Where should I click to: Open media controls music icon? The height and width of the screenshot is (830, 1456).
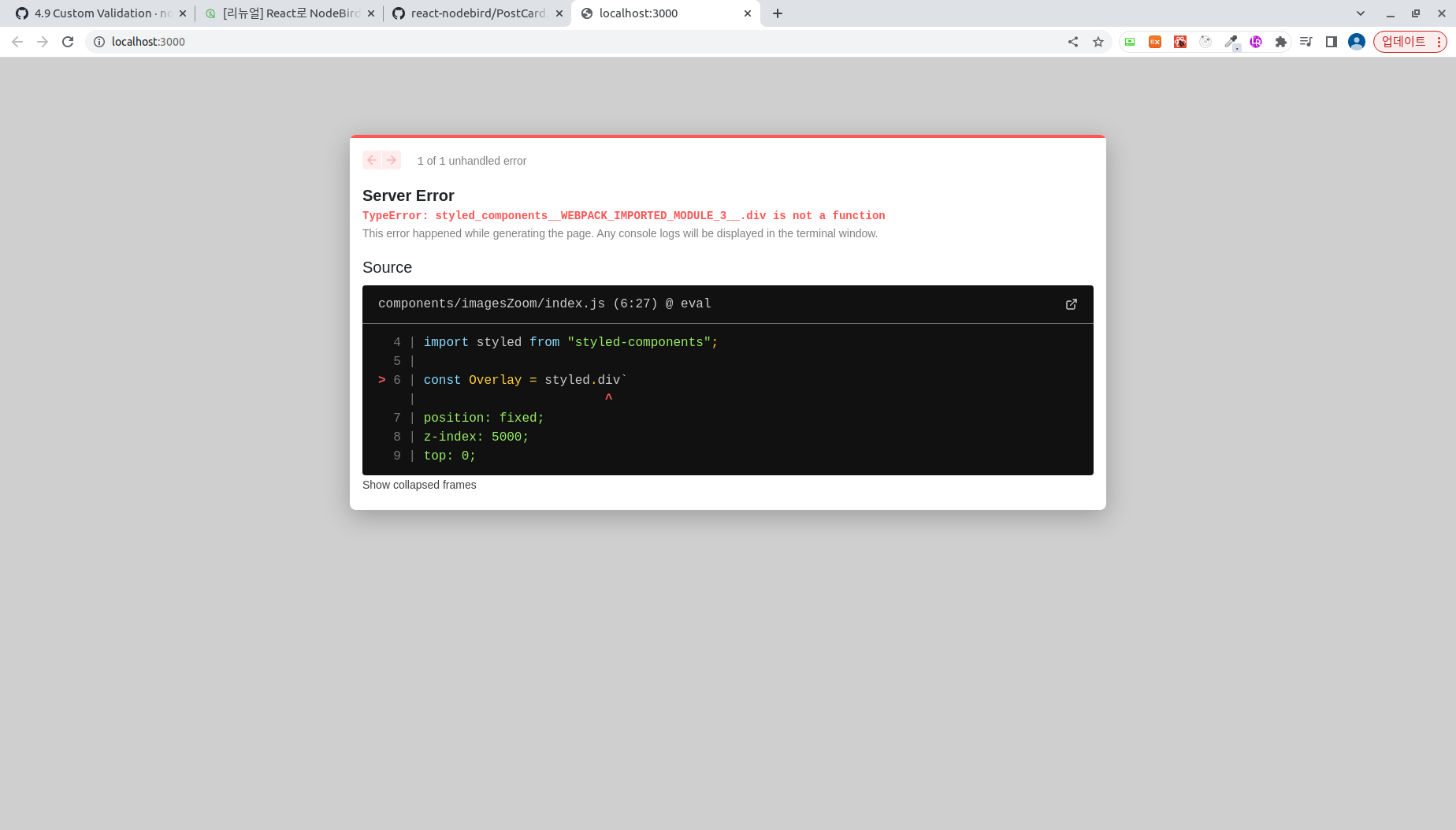[x=1306, y=42]
